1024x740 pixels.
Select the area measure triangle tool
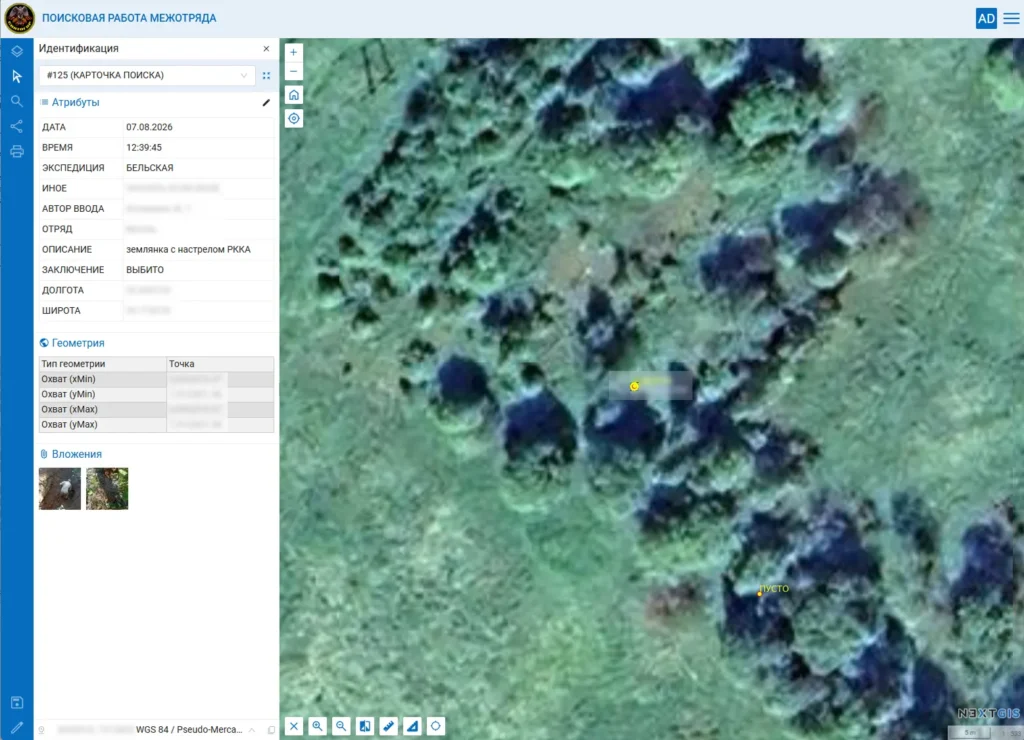coord(412,726)
